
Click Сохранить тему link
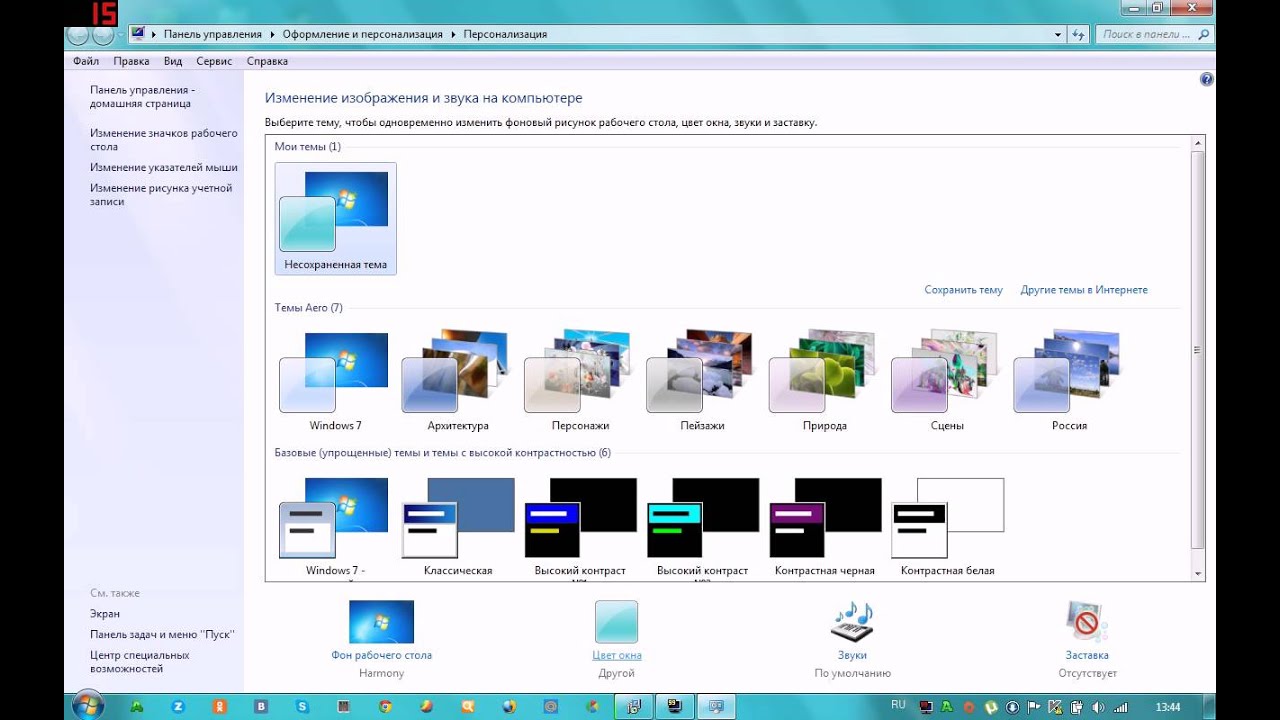963,290
